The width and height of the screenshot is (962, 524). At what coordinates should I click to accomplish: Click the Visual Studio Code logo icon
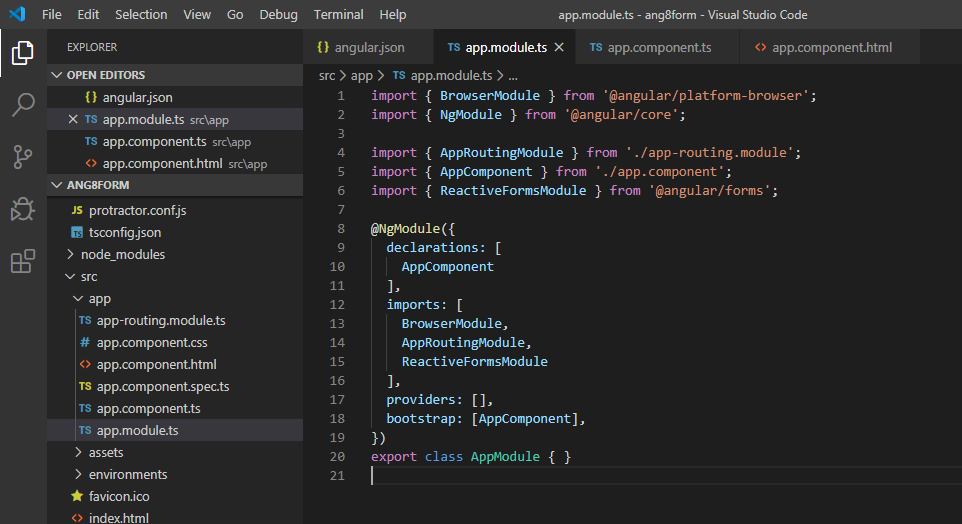coord(17,13)
